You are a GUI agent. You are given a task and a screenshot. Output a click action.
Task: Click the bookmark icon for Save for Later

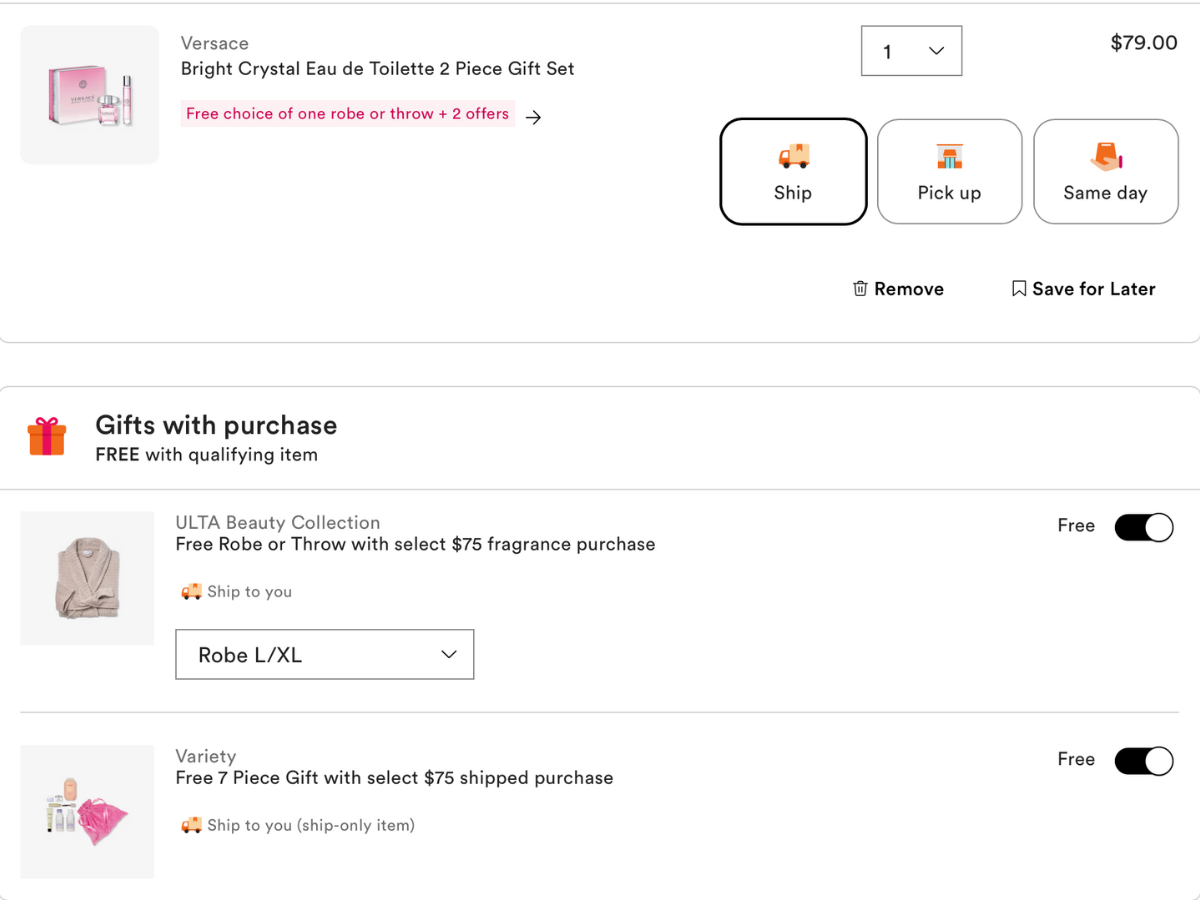[1018, 289]
